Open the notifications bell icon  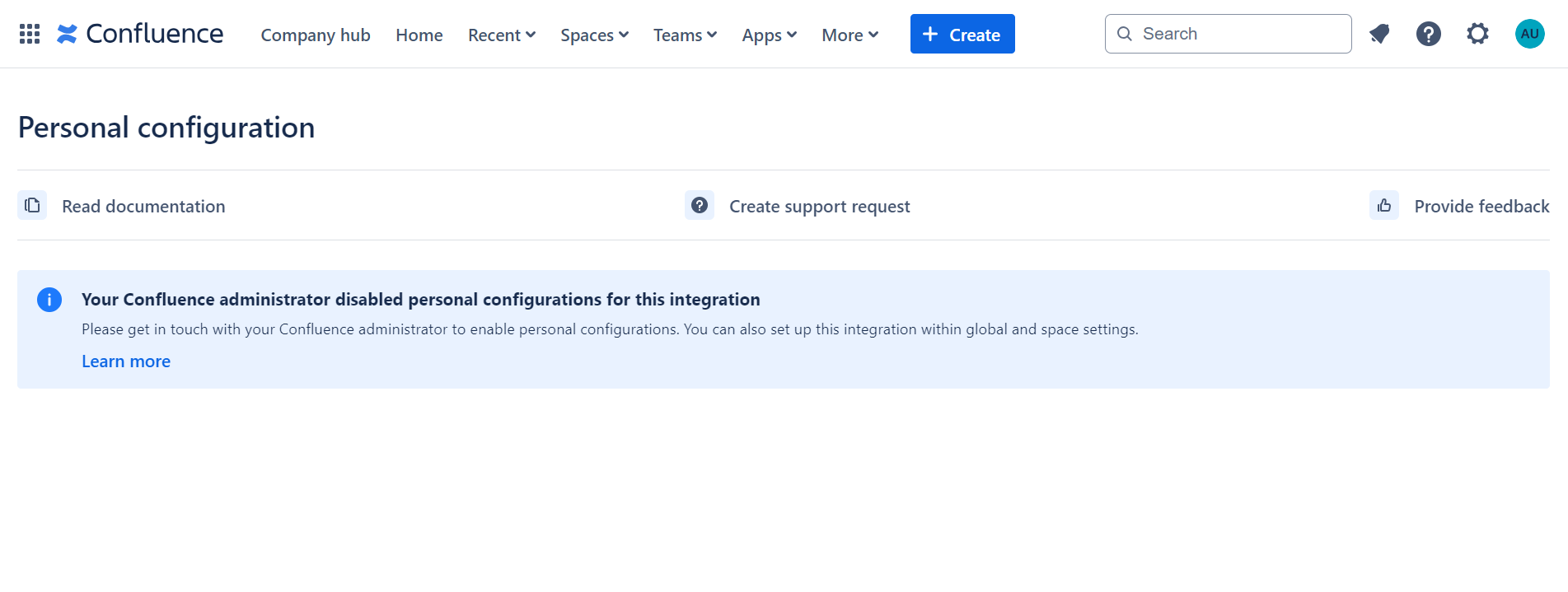tap(1379, 34)
